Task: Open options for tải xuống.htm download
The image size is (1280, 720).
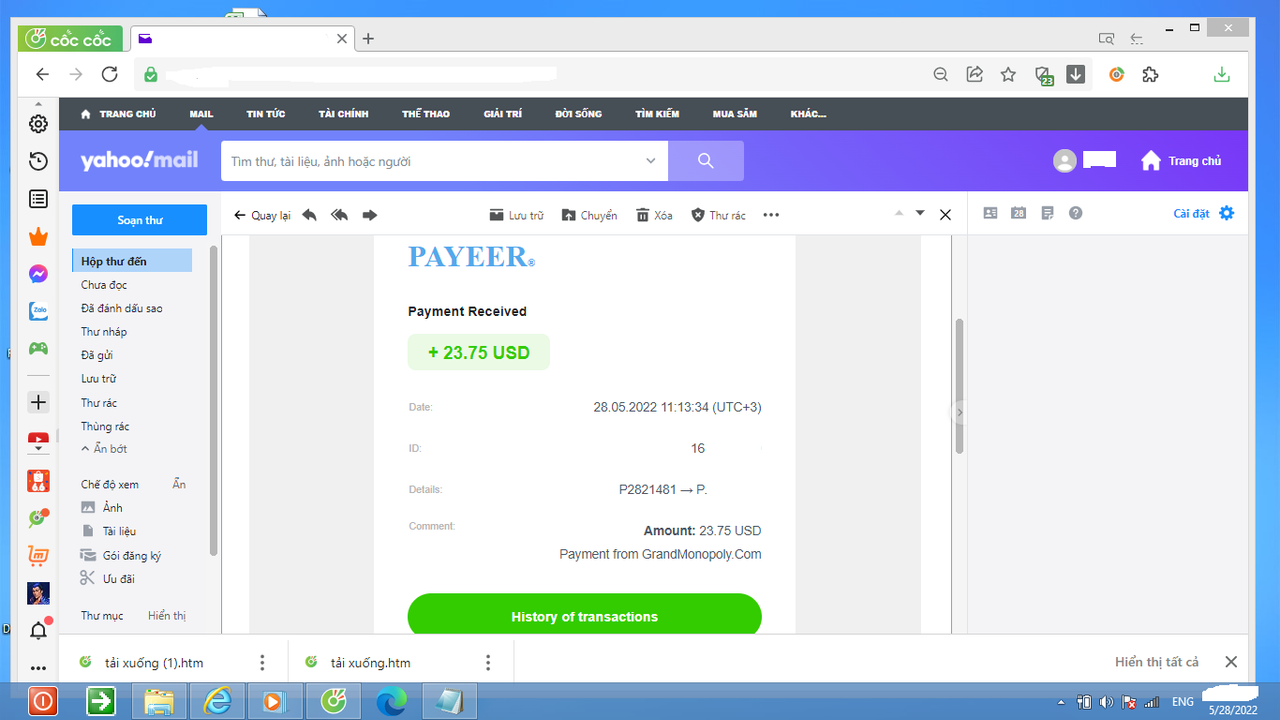Action: pos(488,662)
